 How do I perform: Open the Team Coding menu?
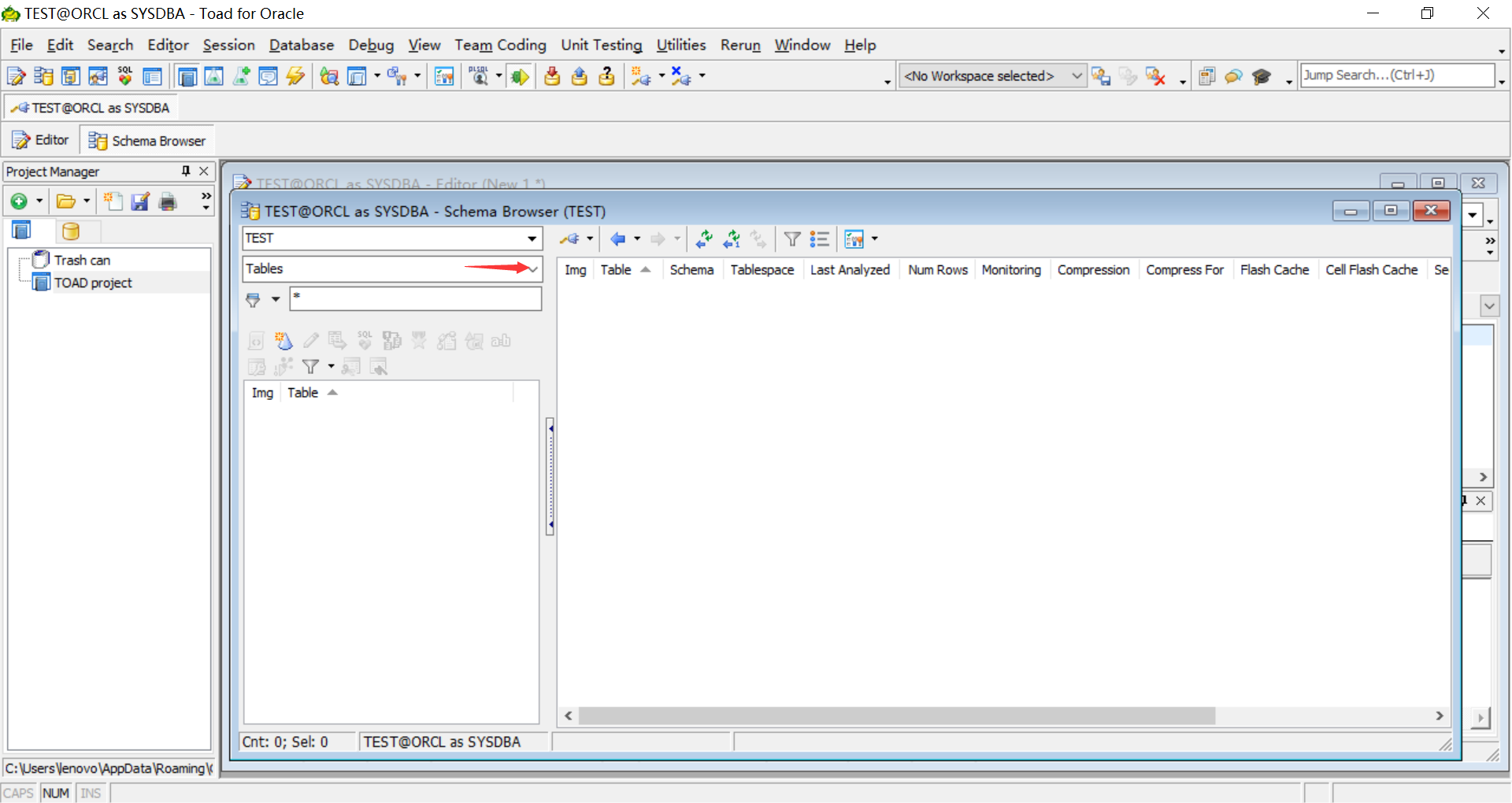500,45
